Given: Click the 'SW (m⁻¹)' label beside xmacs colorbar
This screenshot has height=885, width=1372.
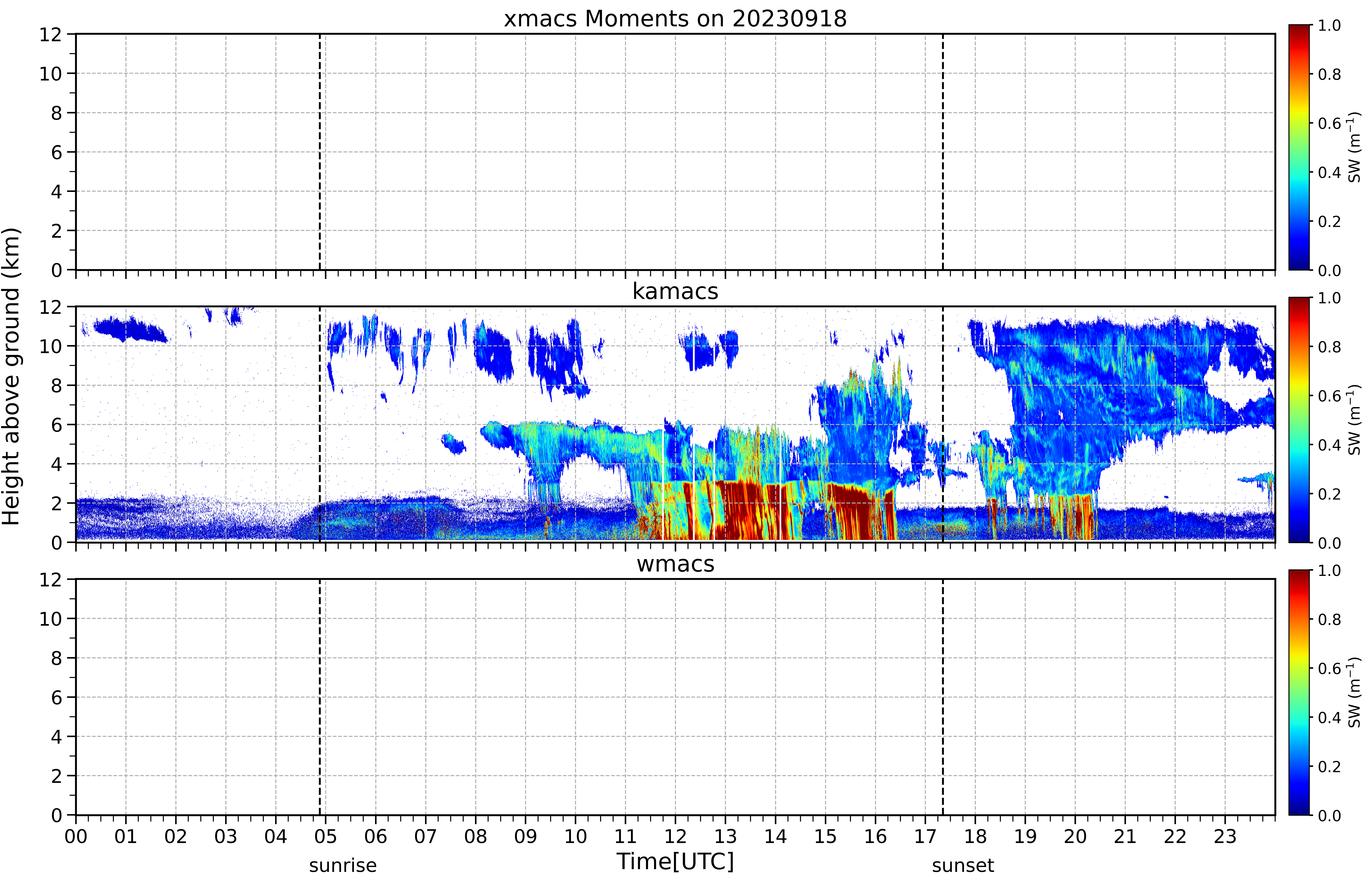Looking at the screenshot, I should [1354, 147].
